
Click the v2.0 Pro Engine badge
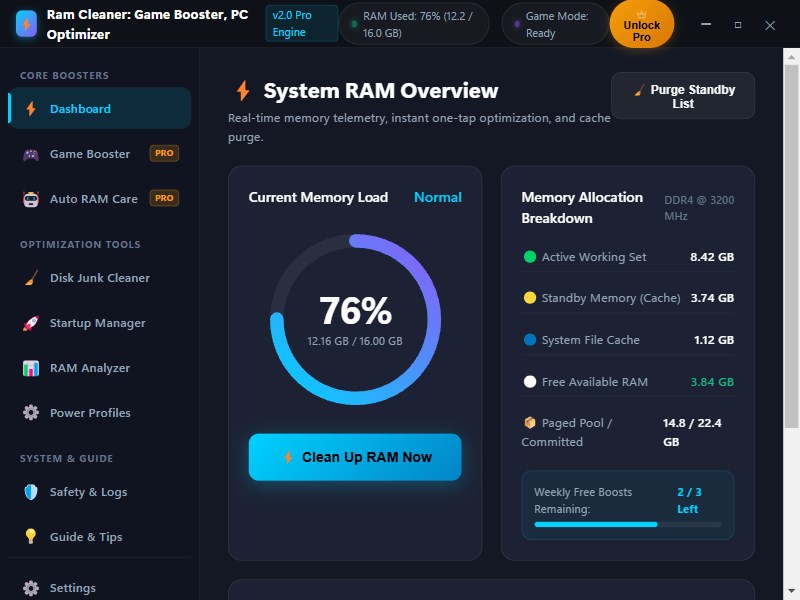(x=302, y=23)
